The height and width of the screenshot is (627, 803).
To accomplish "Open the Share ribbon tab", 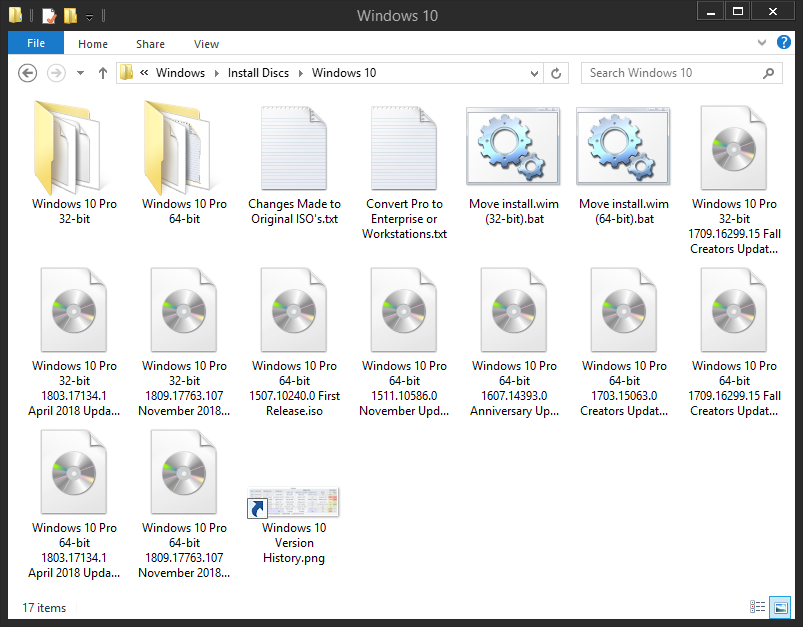I will tap(150, 44).
